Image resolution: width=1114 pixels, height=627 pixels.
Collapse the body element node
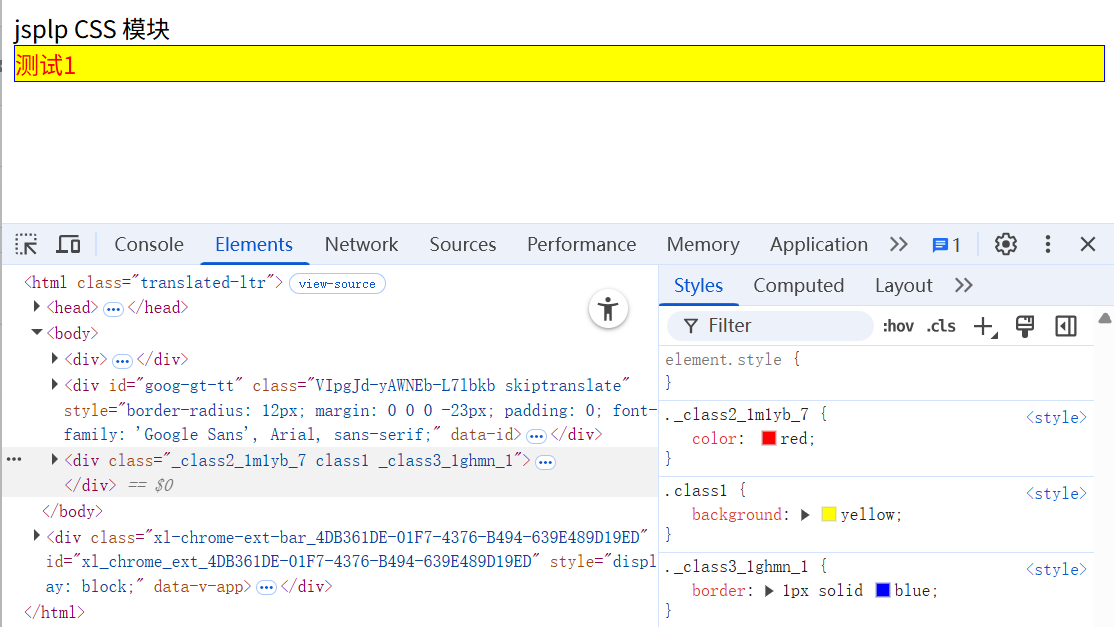click(37, 333)
